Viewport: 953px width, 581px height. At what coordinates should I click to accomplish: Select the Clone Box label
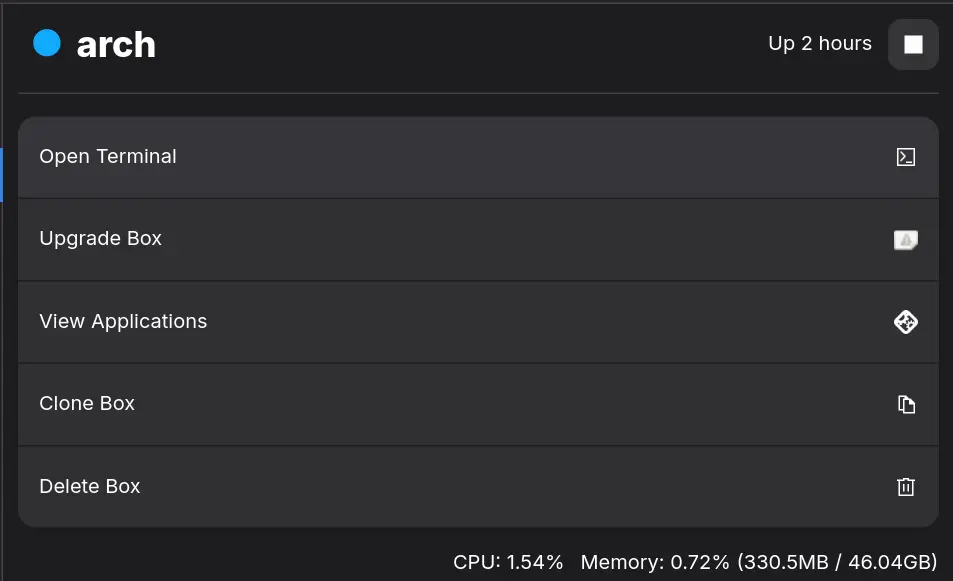(x=87, y=404)
